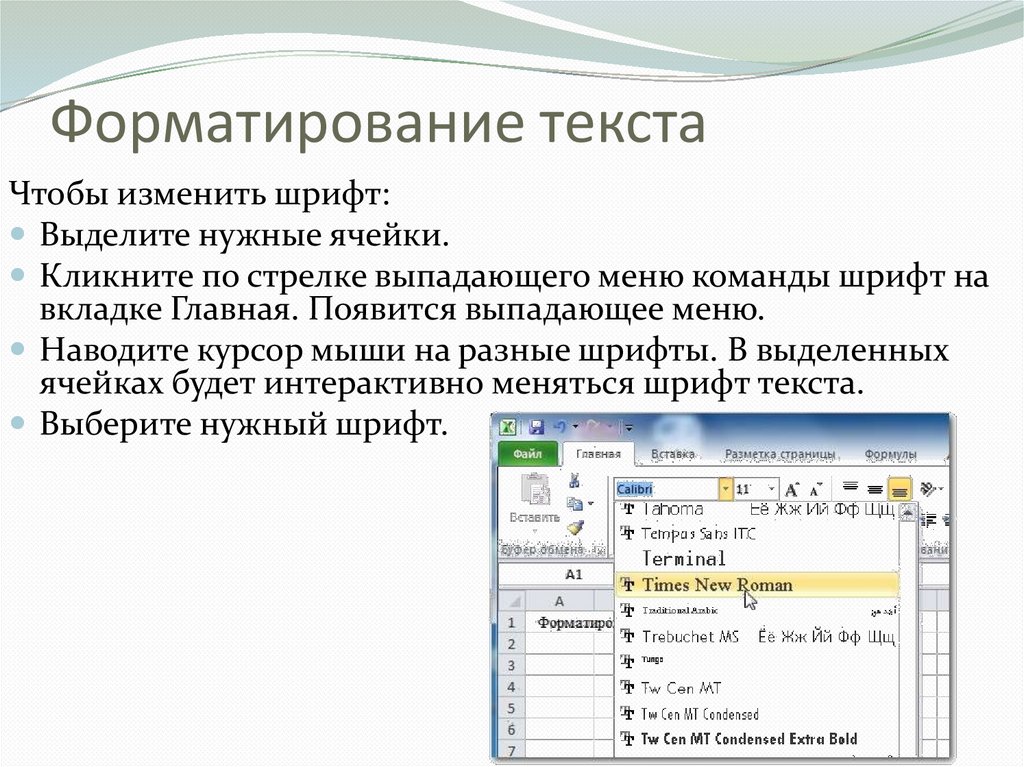The width and height of the screenshot is (1024, 767).
Task: Toggle the highlighted bottom align button
Action: [899, 489]
